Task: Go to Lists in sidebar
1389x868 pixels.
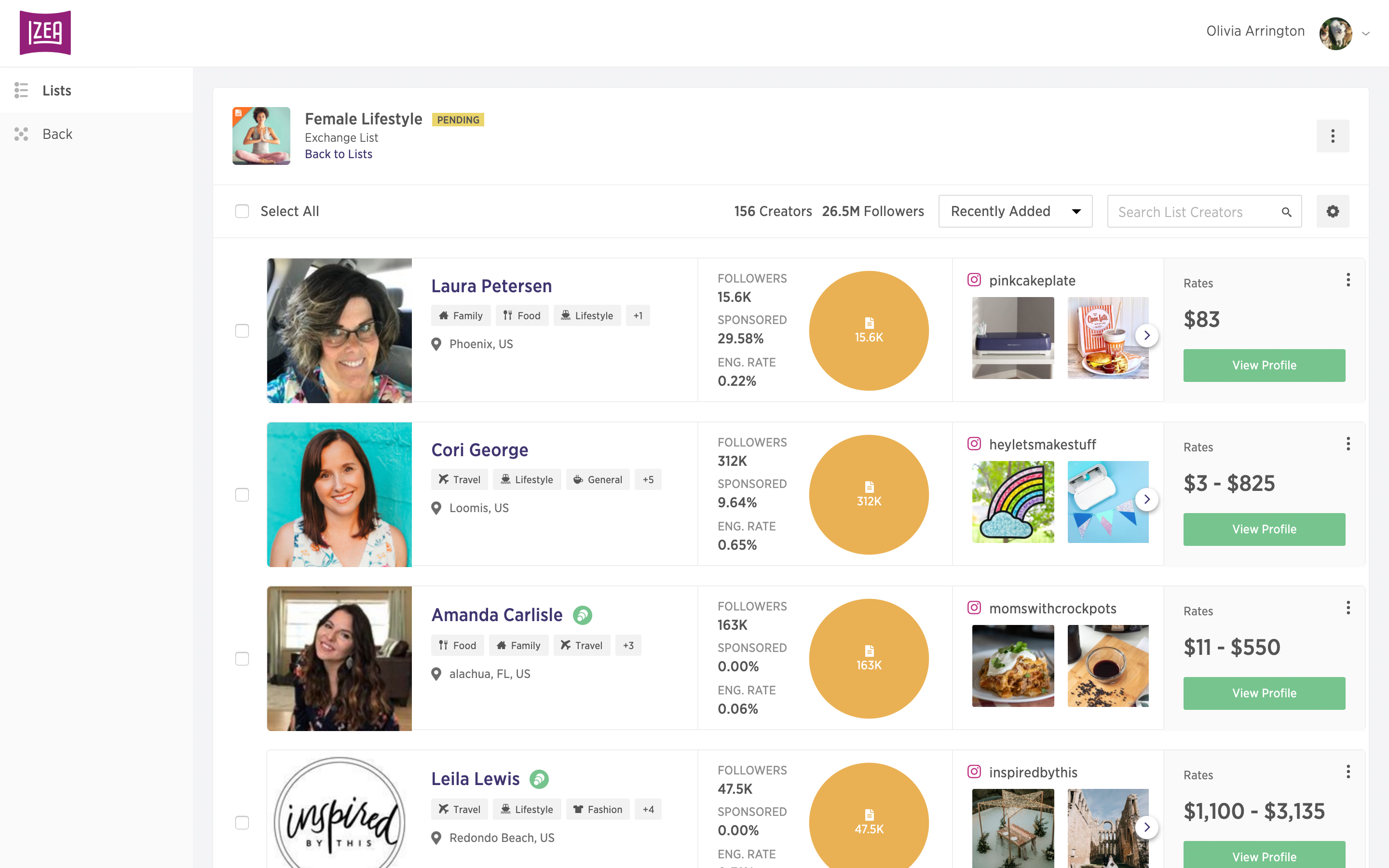Action: click(56, 90)
